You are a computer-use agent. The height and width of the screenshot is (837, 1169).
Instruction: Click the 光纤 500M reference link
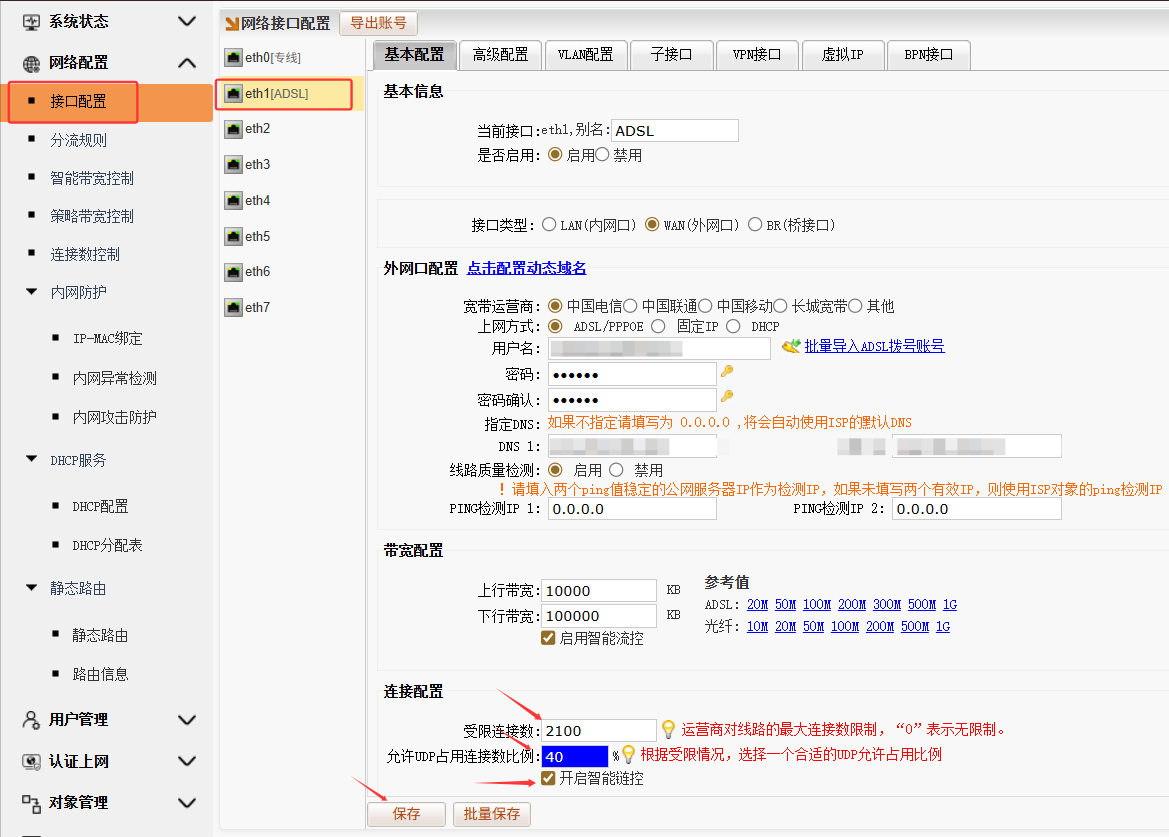pyautogui.click(x=915, y=627)
